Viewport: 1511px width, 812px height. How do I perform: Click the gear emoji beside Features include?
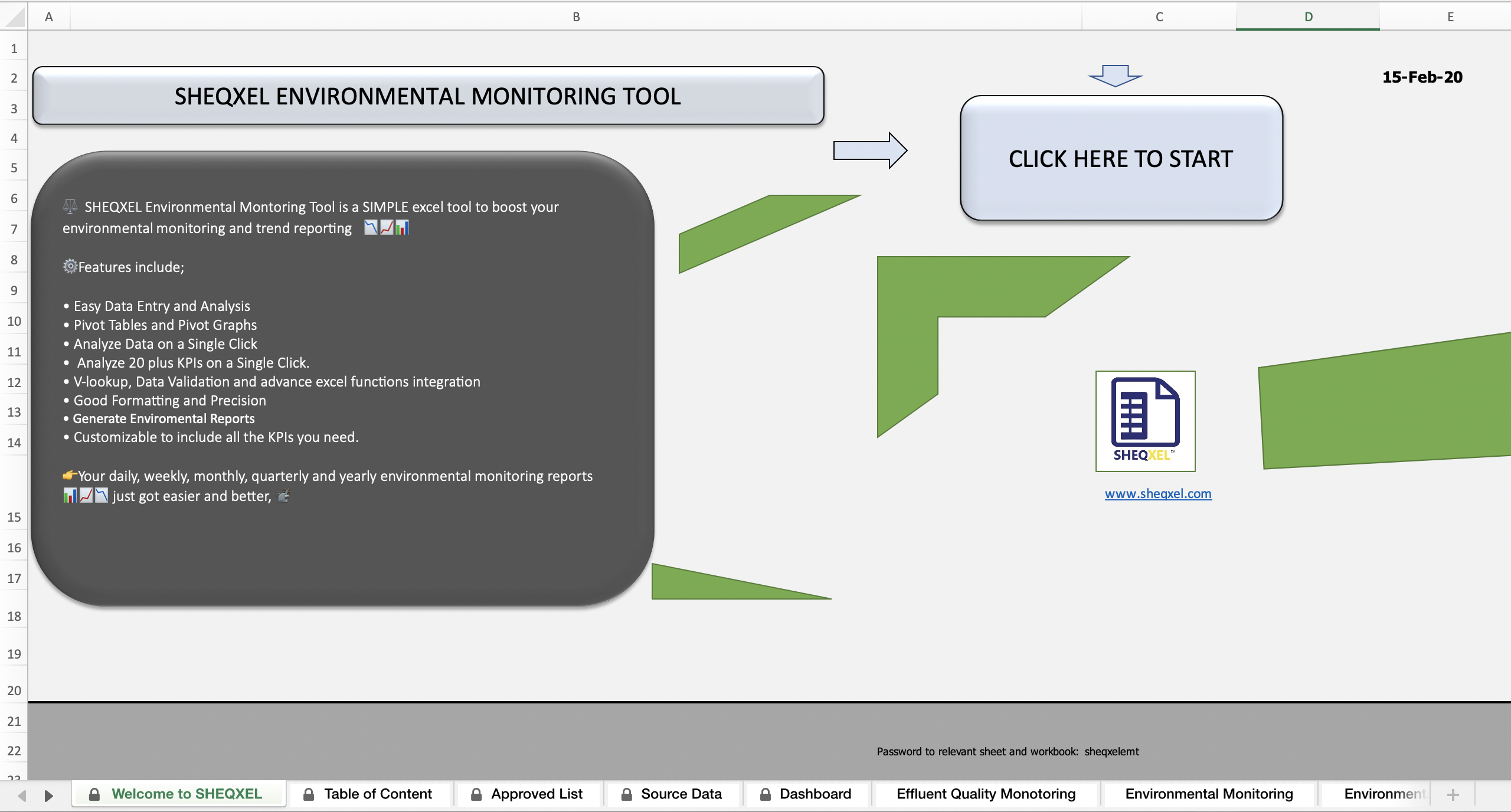click(x=70, y=267)
